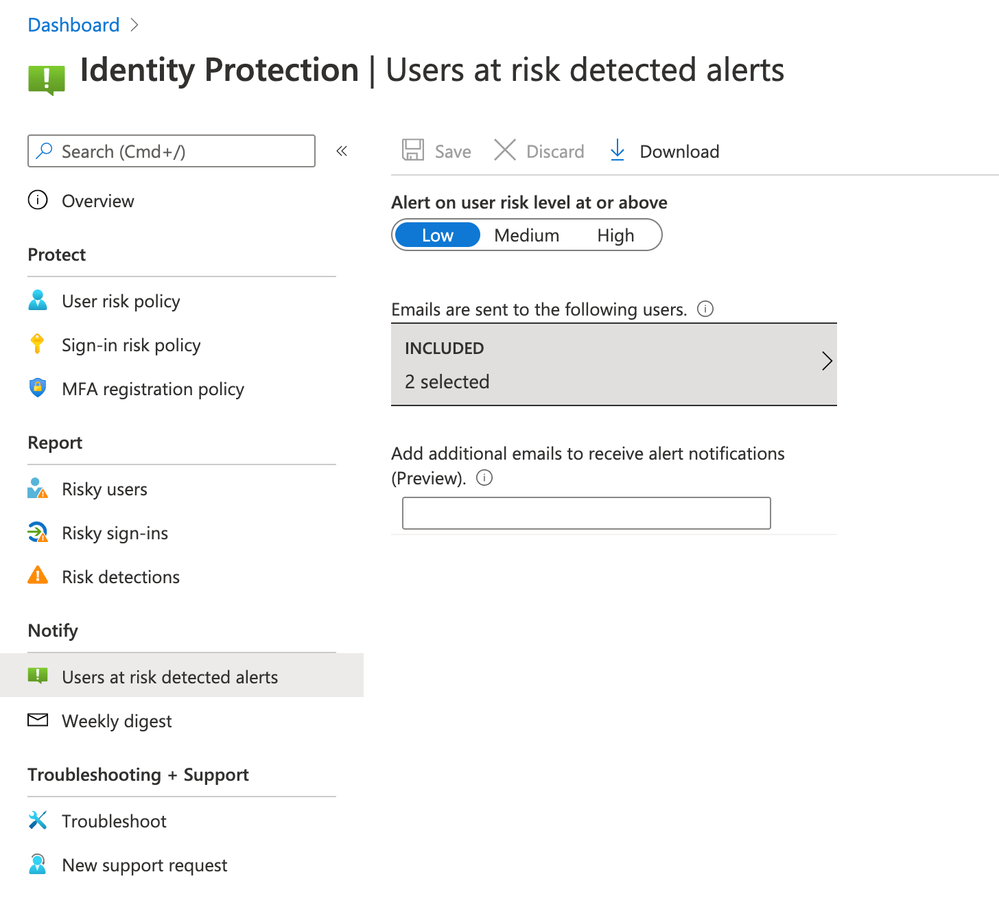Screen dimensions: 999x907
Task: Click the Troubleshoot tools icon
Action: [x=38, y=821]
